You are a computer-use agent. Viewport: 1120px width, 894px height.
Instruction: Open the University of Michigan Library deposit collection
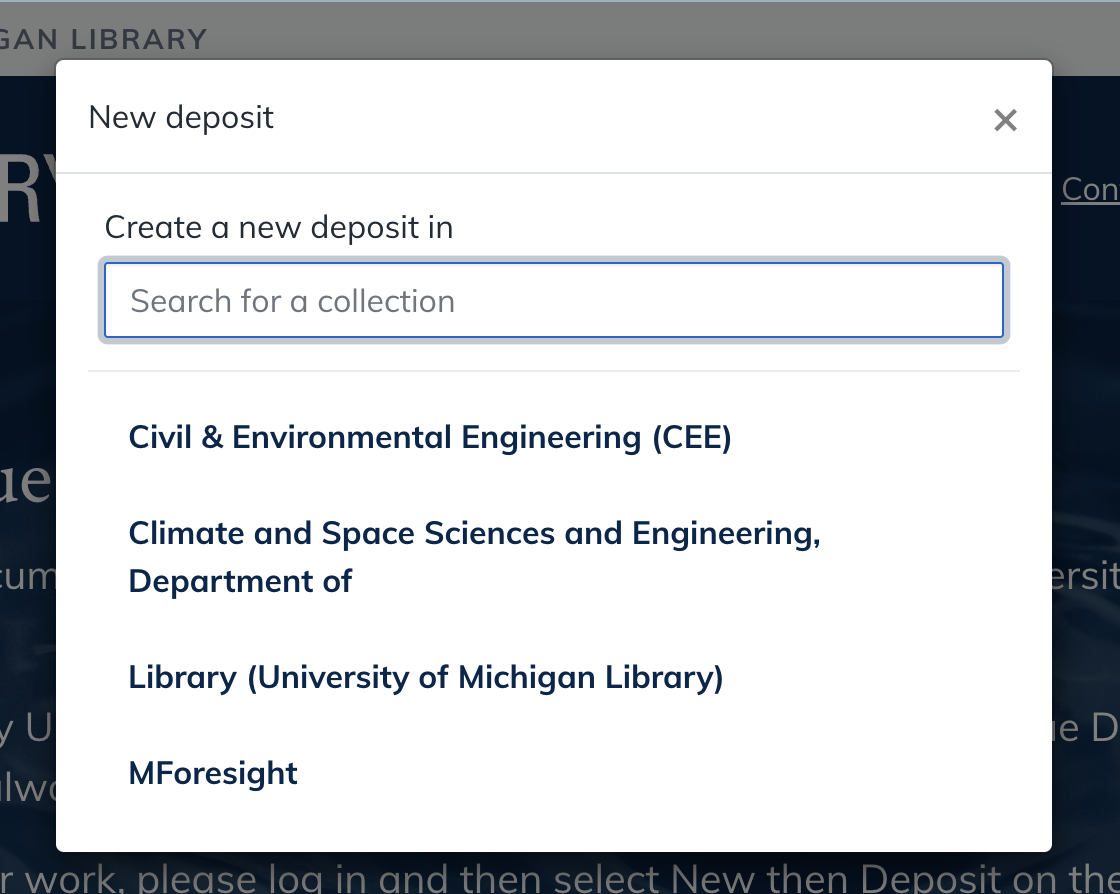(425, 677)
